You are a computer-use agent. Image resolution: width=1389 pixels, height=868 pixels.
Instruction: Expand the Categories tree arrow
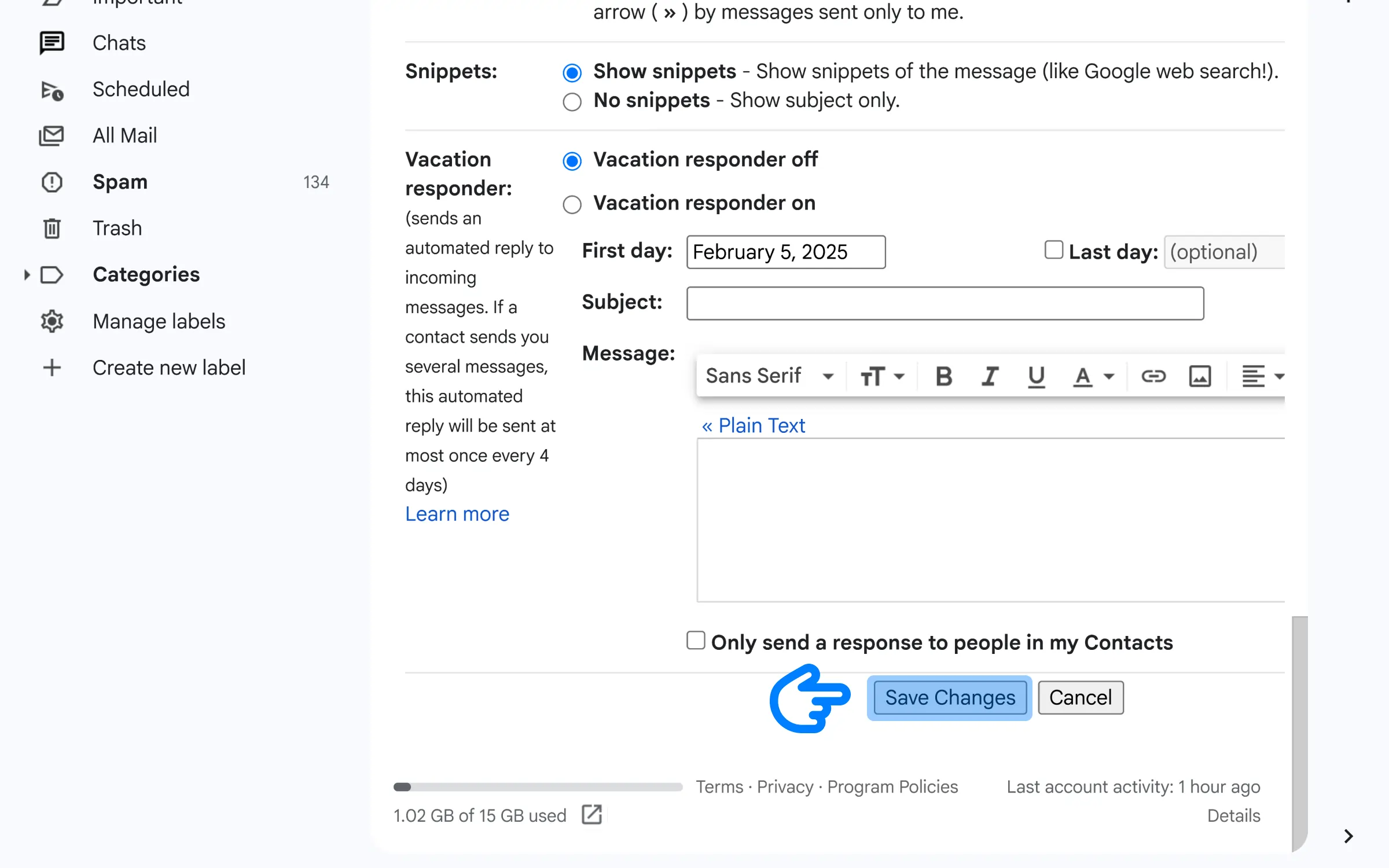pos(27,275)
